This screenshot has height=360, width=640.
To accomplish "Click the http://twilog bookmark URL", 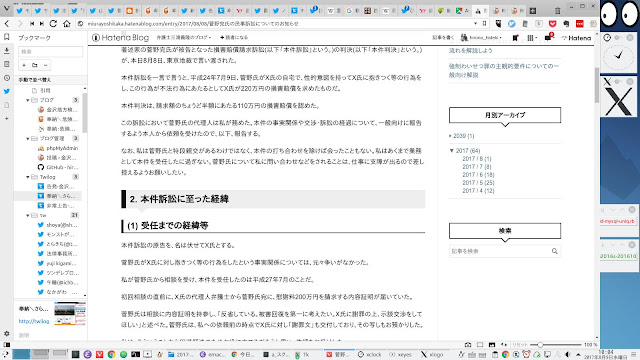I will [34, 322].
